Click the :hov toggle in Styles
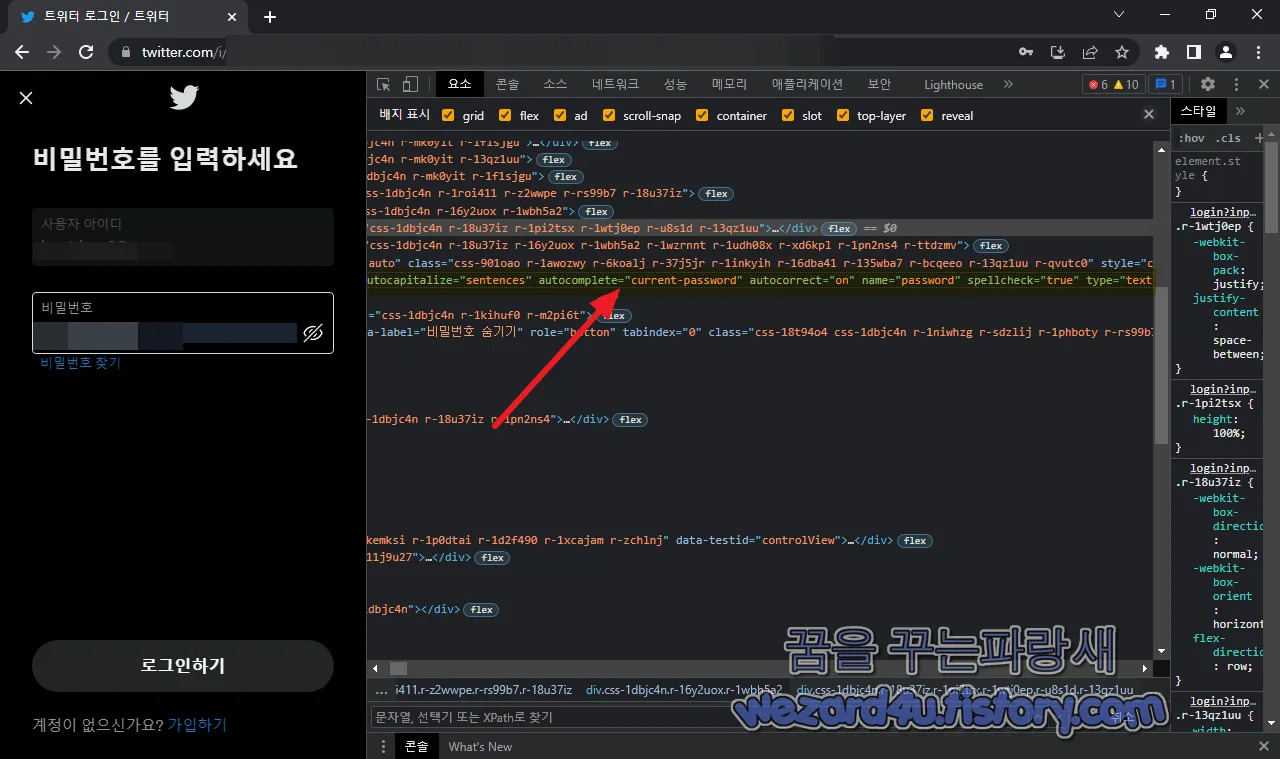1280x759 pixels. tap(1191, 138)
